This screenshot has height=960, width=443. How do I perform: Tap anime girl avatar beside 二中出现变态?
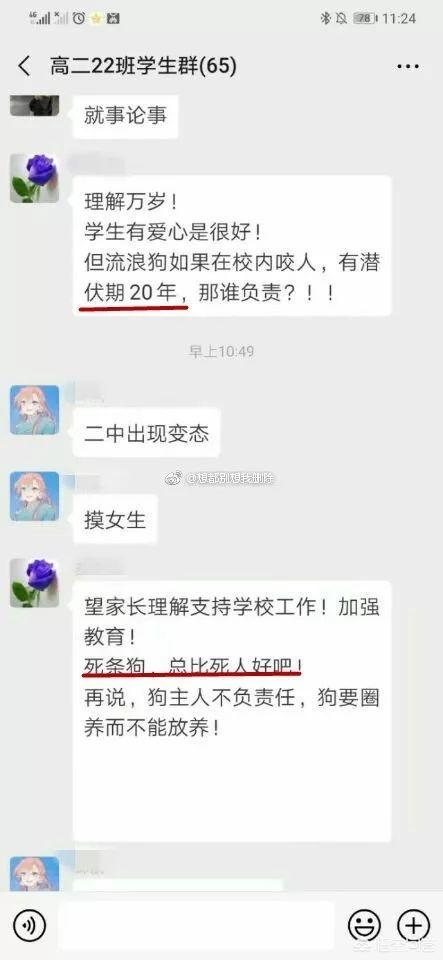click(35, 410)
